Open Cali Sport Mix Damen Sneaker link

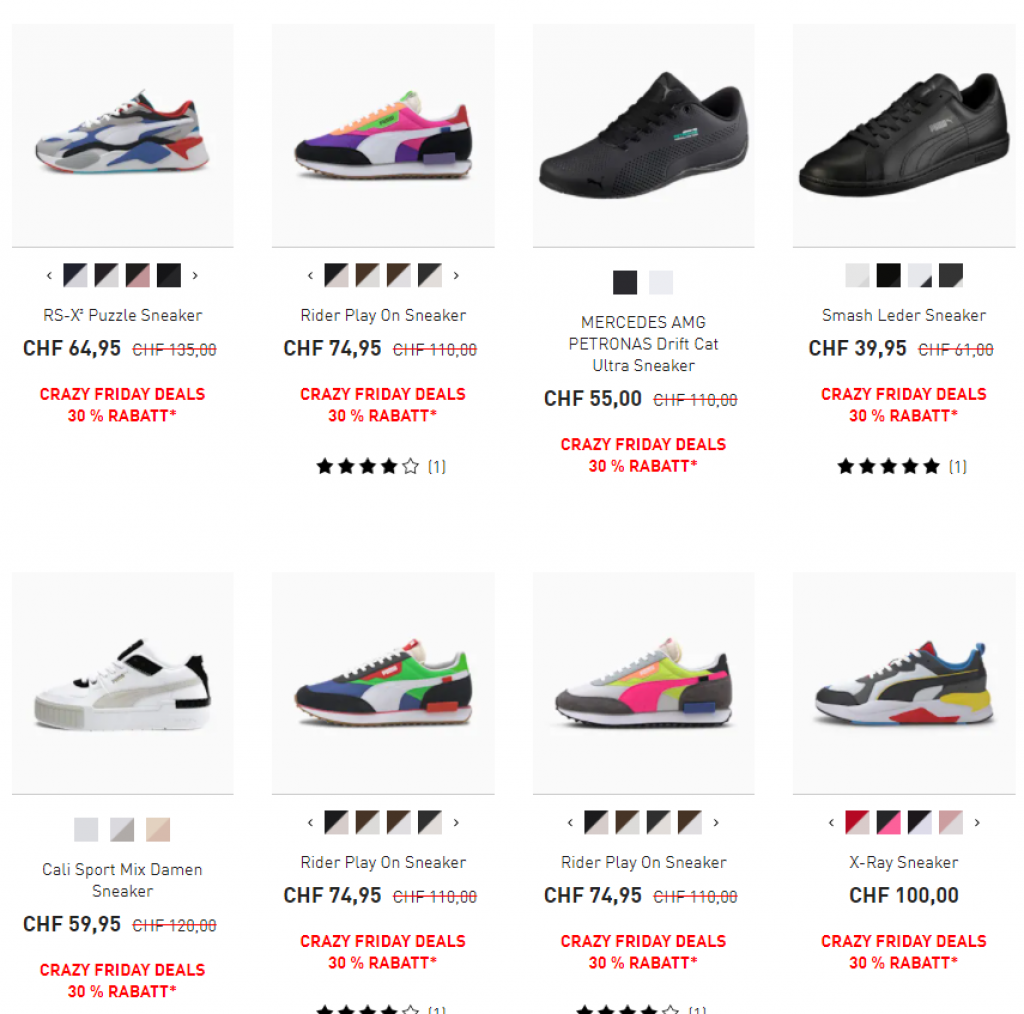coord(123,880)
